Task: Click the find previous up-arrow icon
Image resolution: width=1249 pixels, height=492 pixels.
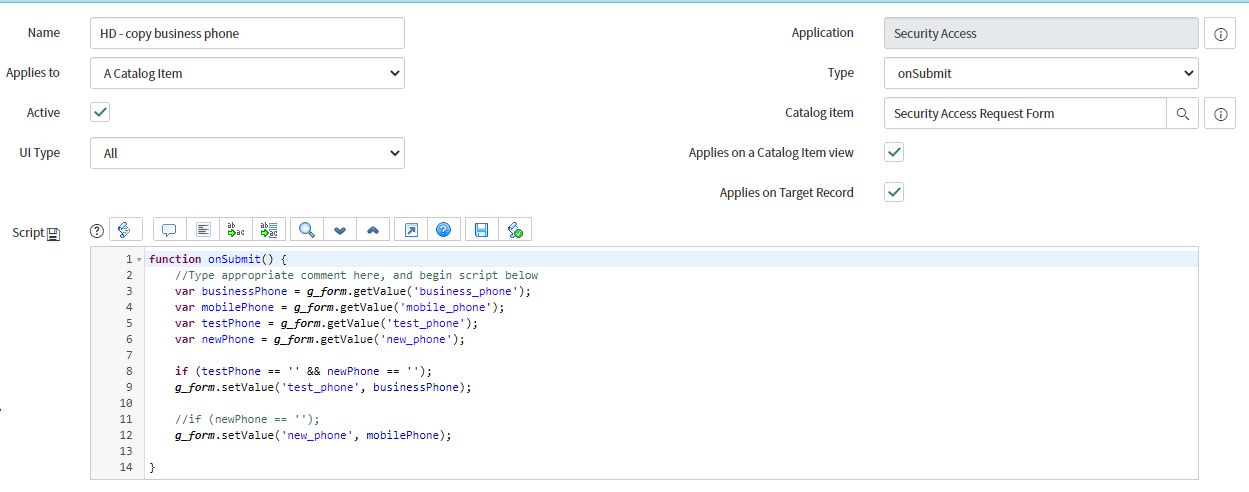Action: (x=373, y=230)
